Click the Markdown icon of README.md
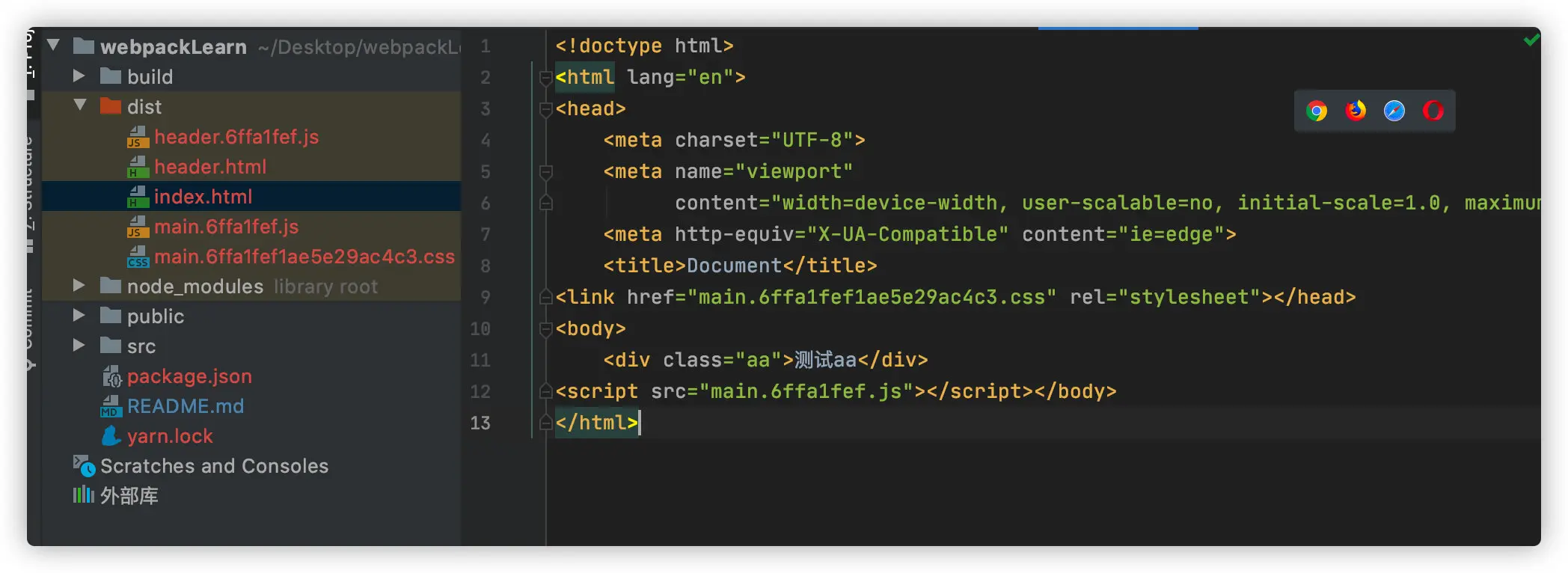1568x573 pixels. coord(111,406)
